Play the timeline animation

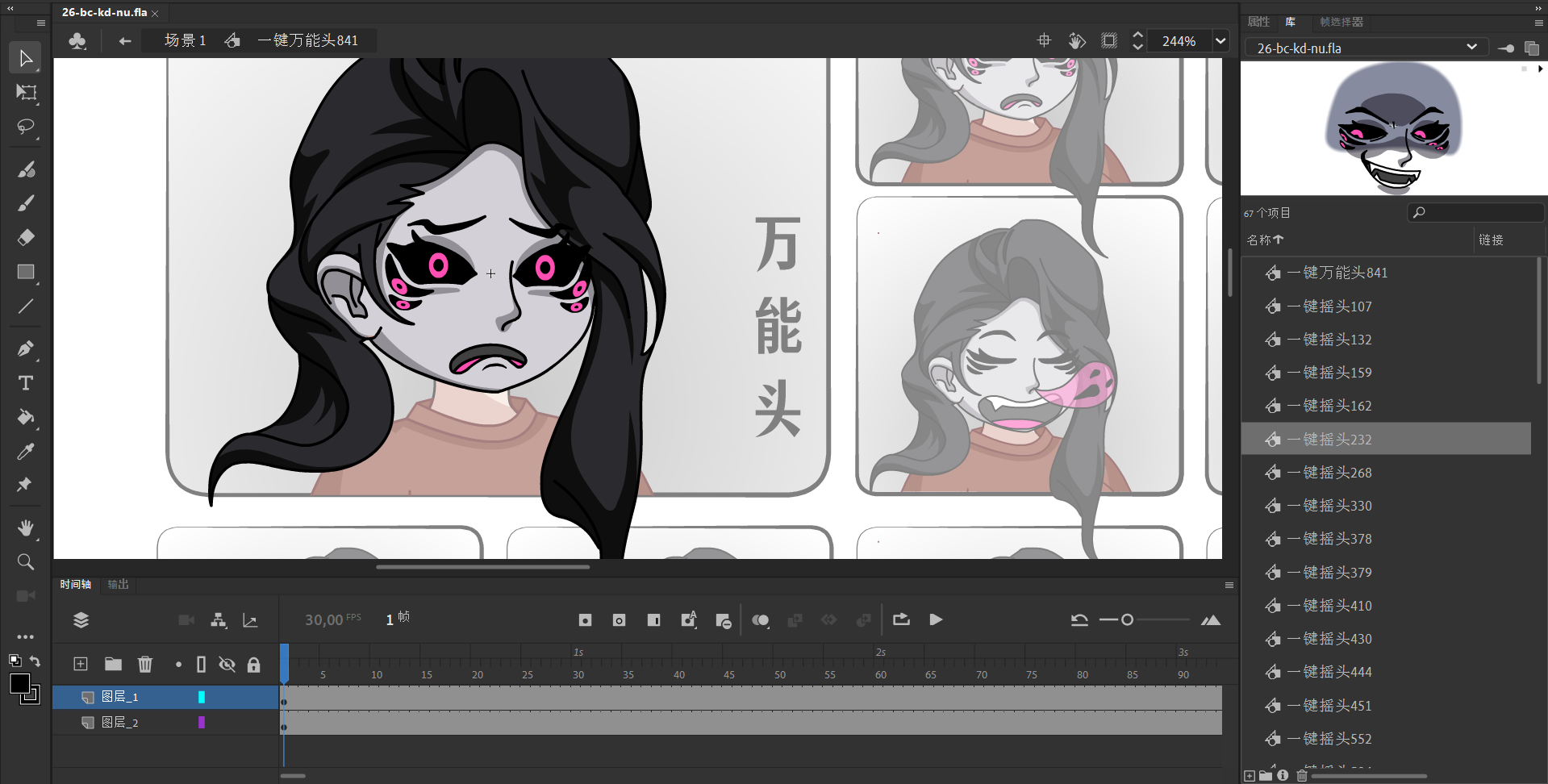[936, 619]
